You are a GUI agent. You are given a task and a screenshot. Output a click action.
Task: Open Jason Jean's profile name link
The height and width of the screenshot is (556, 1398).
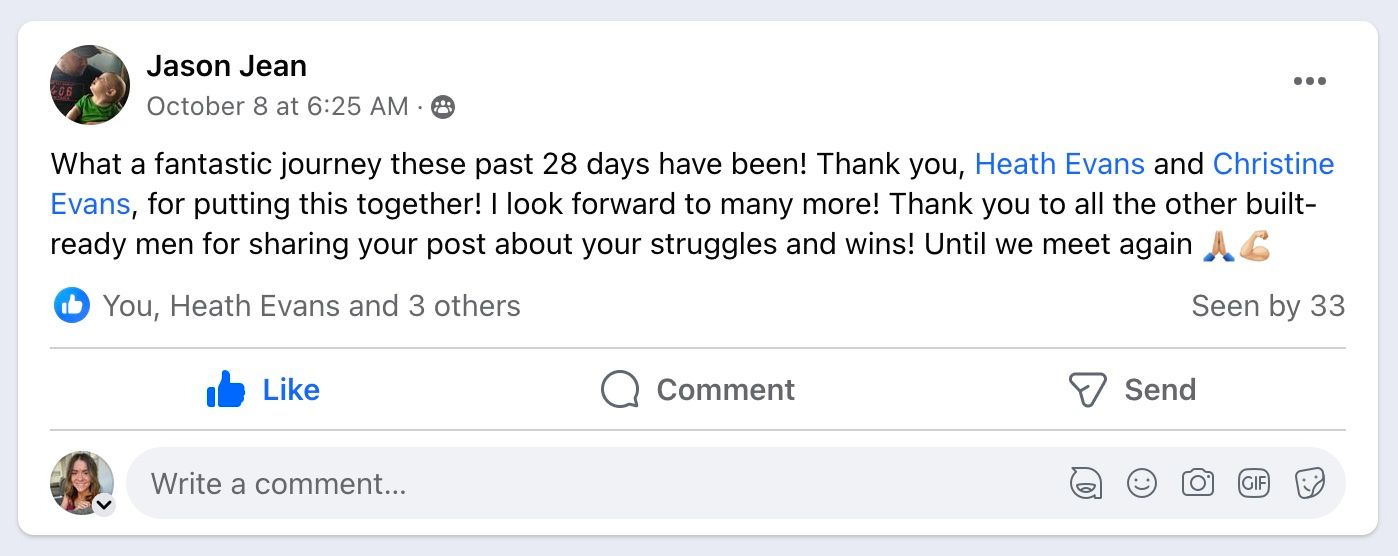[226, 66]
